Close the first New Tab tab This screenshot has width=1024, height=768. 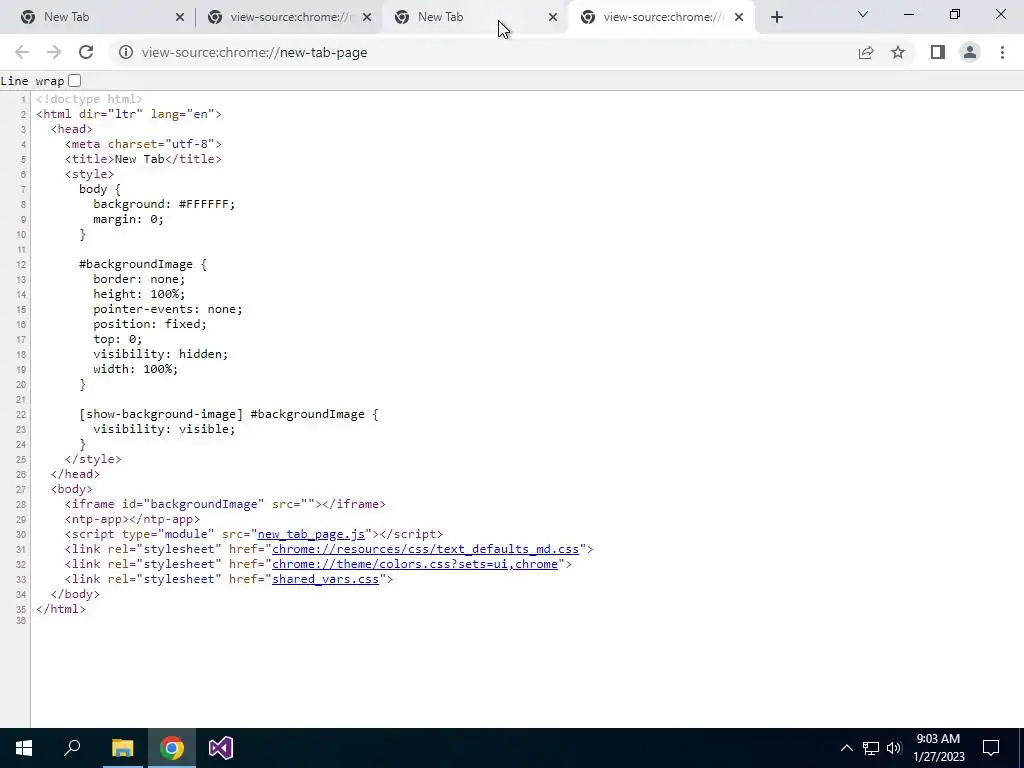pos(180,17)
